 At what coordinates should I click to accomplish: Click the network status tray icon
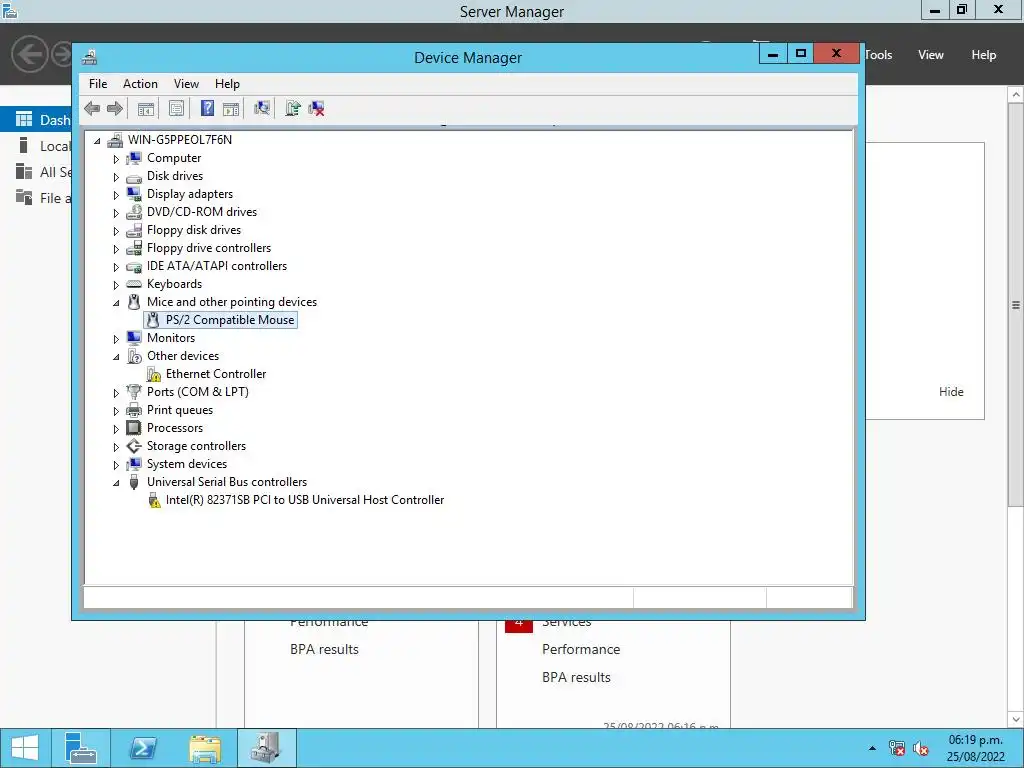coord(897,748)
